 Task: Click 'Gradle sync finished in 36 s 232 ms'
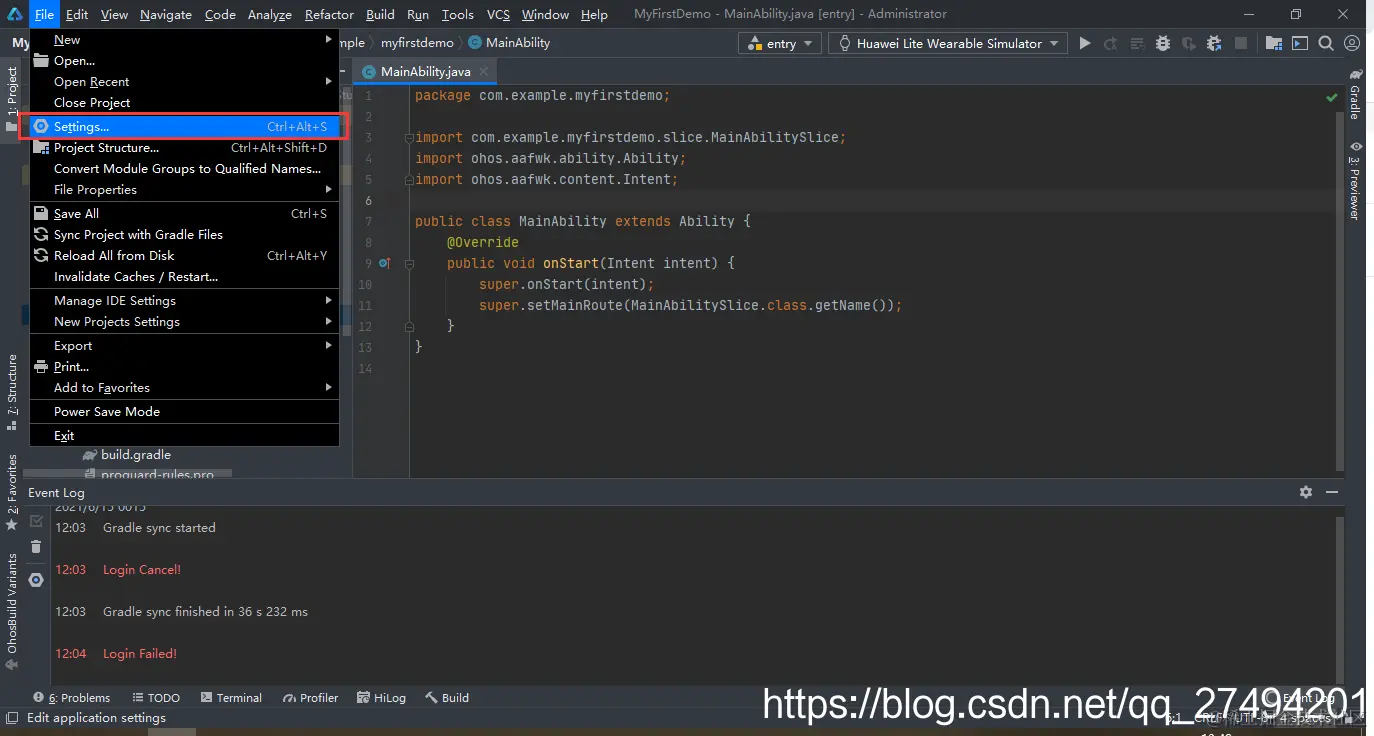pyautogui.click(x=205, y=612)
